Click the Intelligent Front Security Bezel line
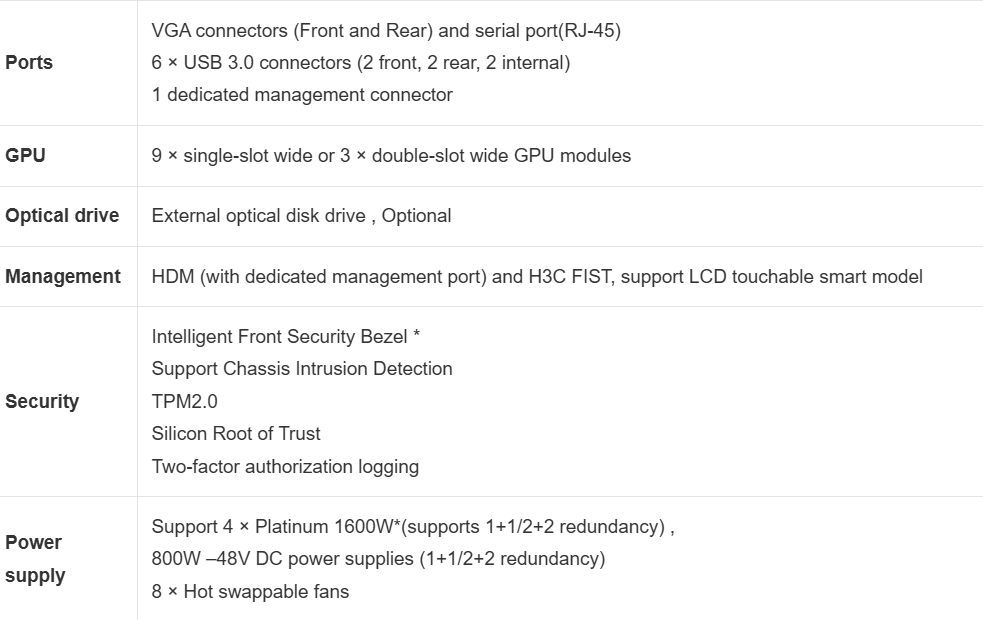The image size is (983, 620). click(285, 336)
